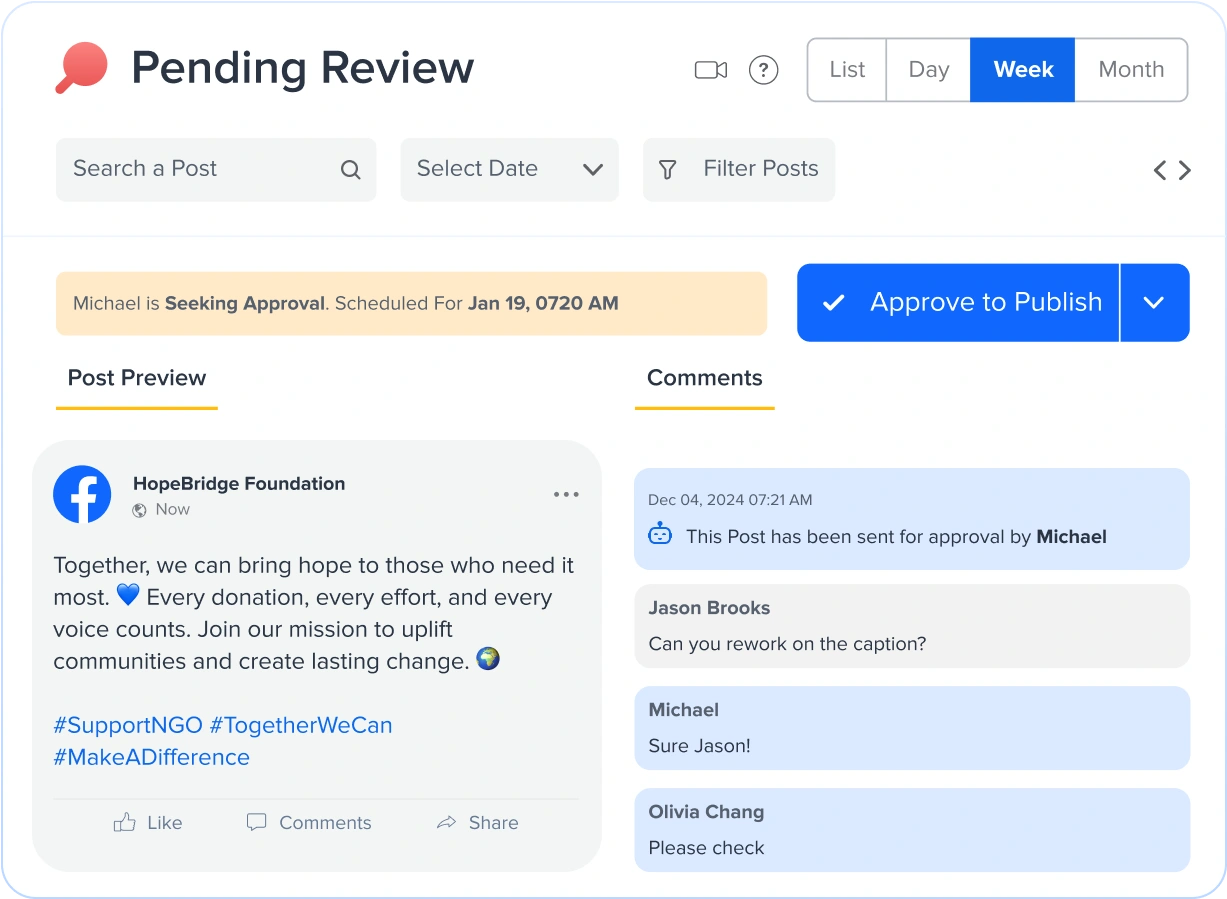Open the ellipsis menu on HopeBridge post
This screenshot has width=1227, height=899.
[x=566, y=494]
